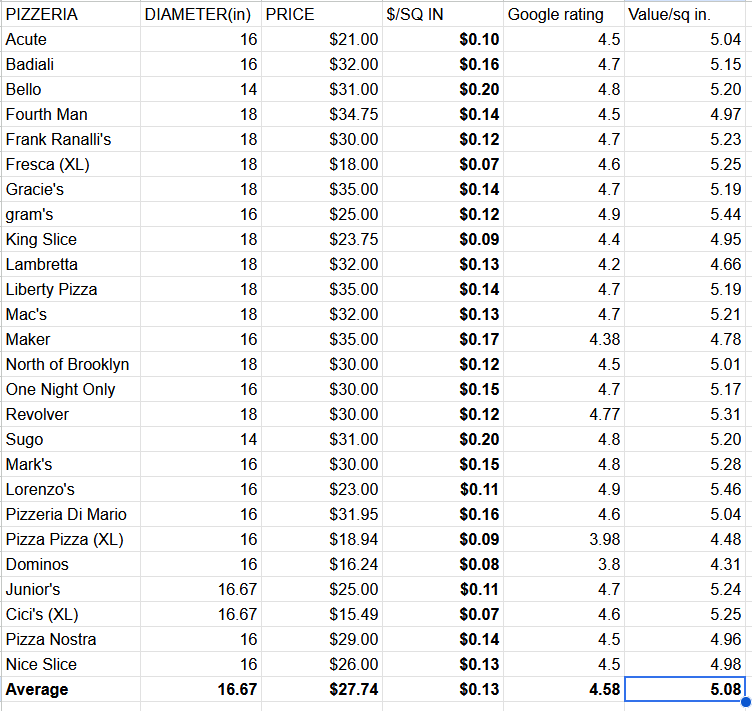Click the PIZZERIA column header cell
This screenshot has width=752, height=711.
pyautogui.click(x=70, y=15)
